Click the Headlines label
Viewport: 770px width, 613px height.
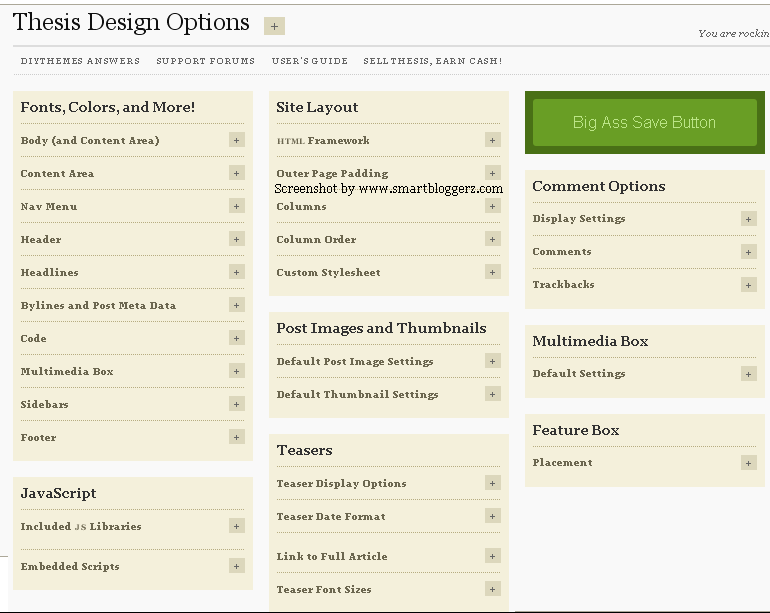pyautogui.click(x=49, y=272)
